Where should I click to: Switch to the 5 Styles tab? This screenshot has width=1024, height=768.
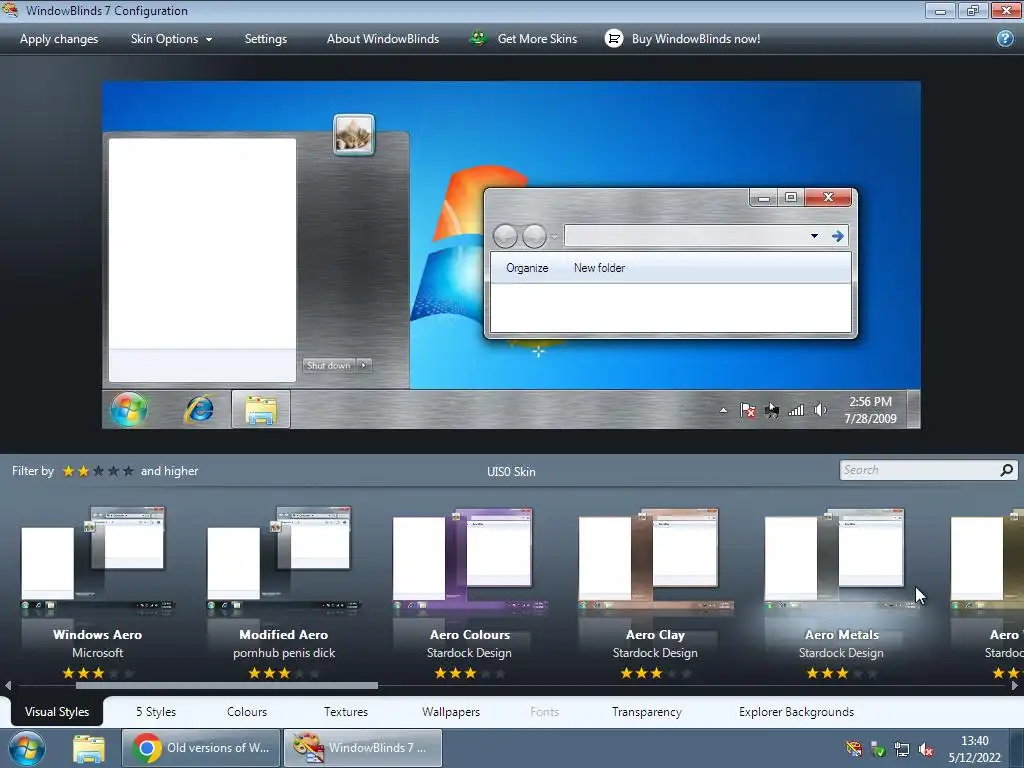[x=155, y=712]
